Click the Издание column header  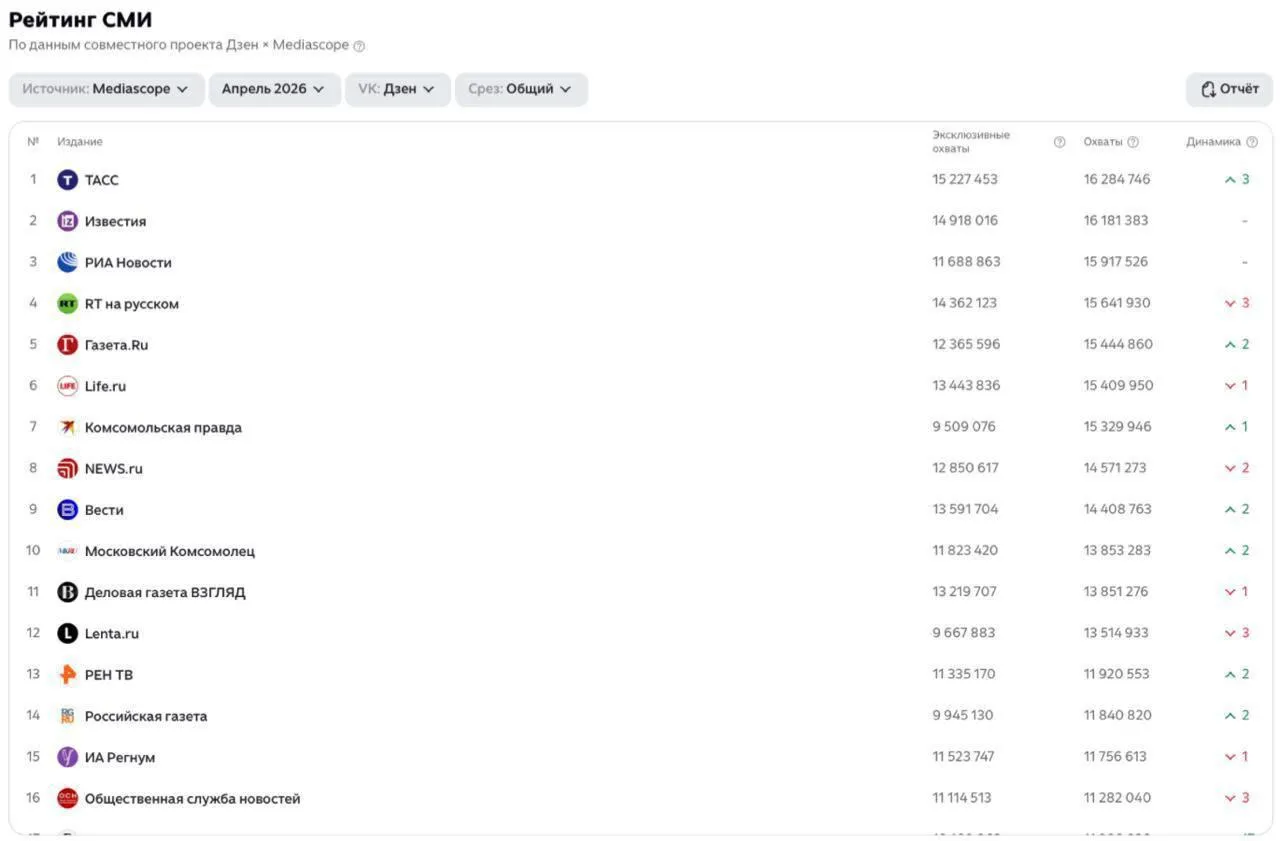point(80,142)
